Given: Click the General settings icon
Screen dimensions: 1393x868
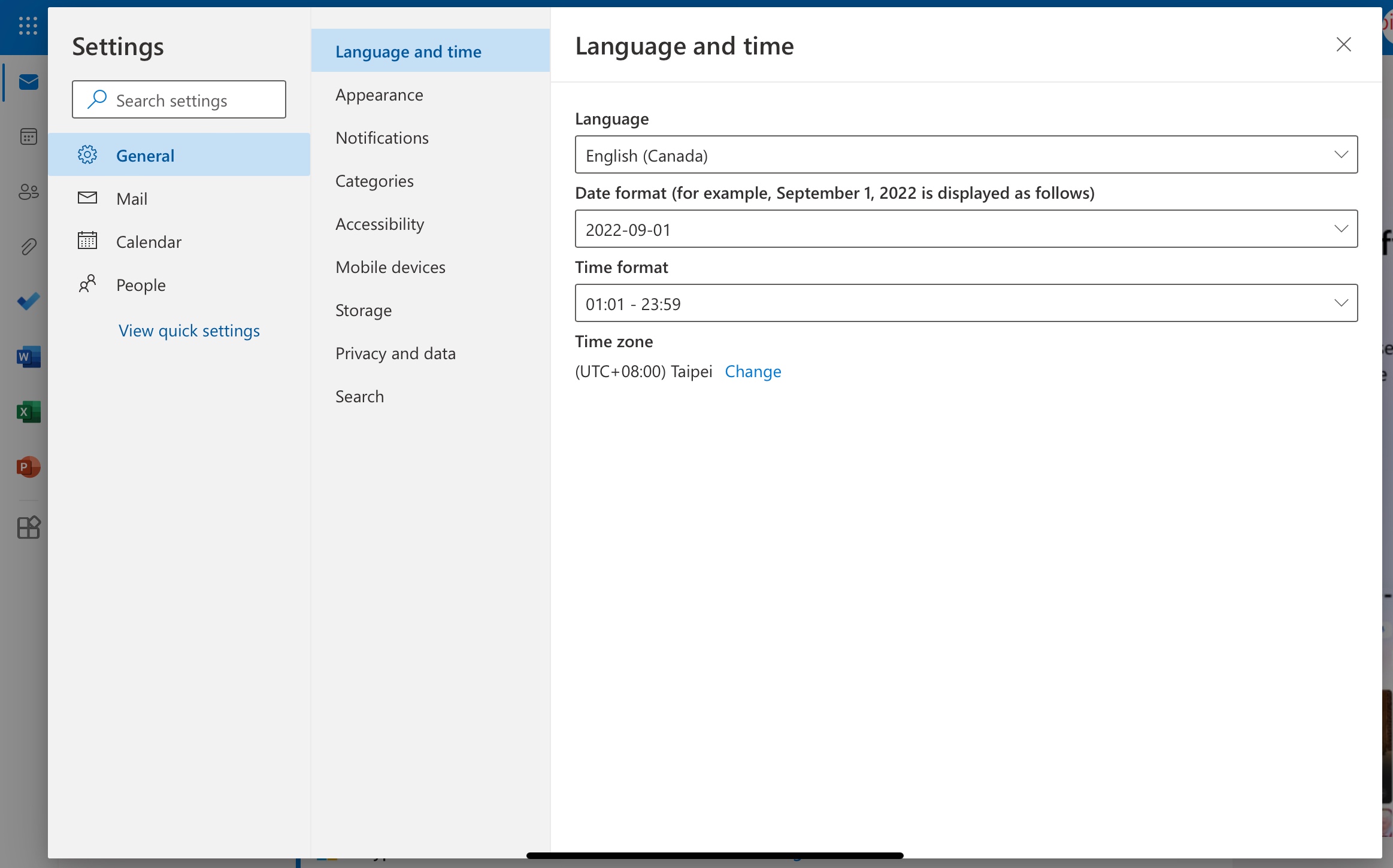Looking at the screenshot, I should click(87, 154).
